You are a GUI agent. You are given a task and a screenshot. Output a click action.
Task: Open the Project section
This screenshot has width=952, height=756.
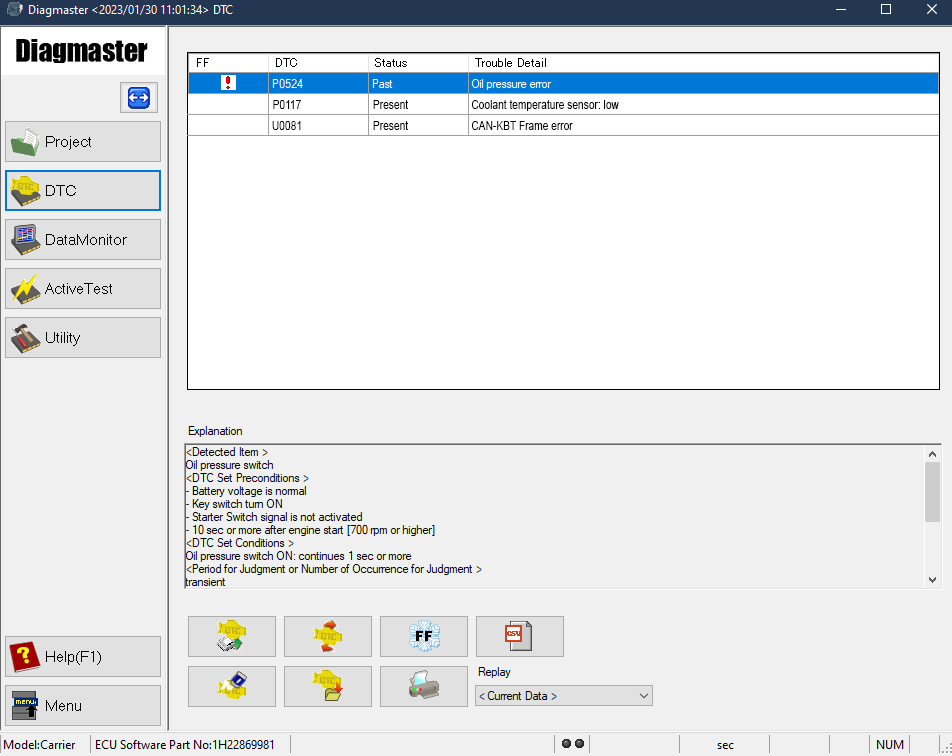[x=83, y=141]
